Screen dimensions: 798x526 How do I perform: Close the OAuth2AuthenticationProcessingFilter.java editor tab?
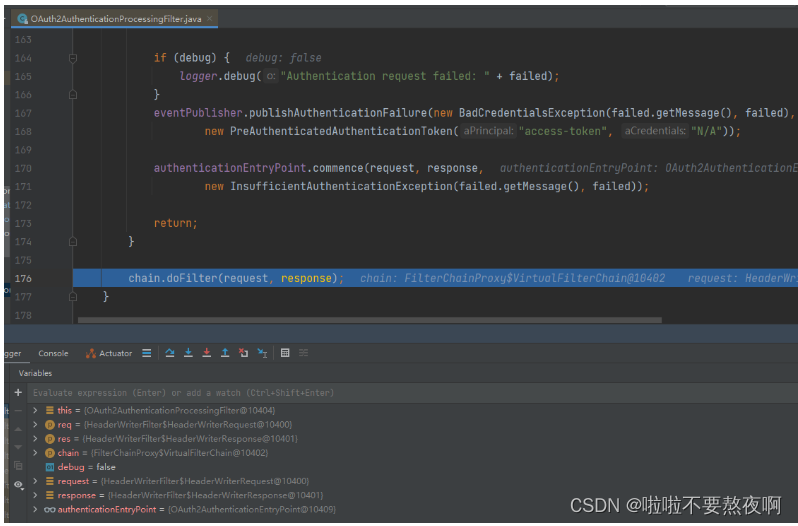point(211,19)
